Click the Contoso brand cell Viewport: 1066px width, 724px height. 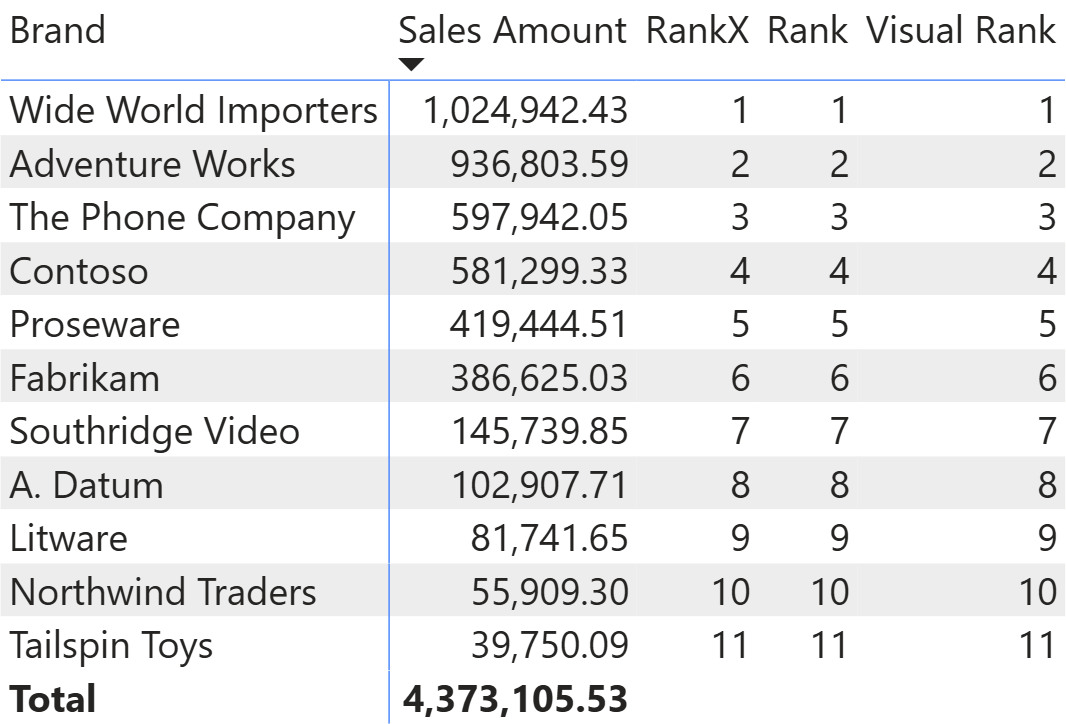(x=78, y=271)
